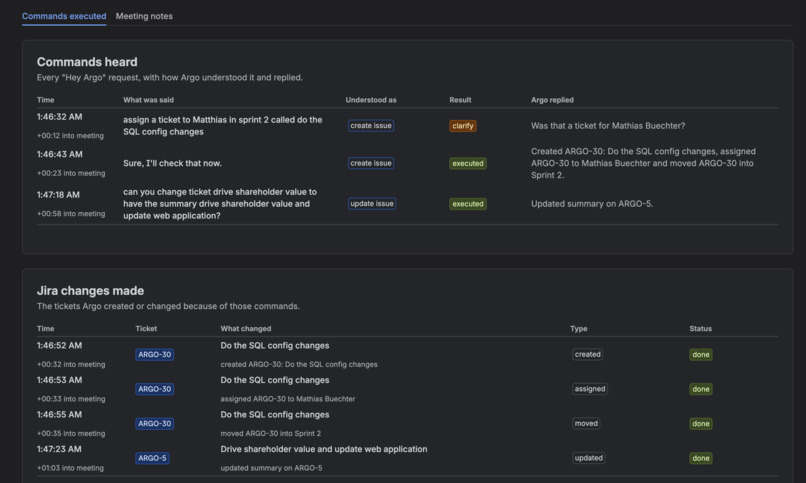Click the 'update issue' badge
Image resolution: width=806 pixels, height=483 pixels.
tap(372, 204)
